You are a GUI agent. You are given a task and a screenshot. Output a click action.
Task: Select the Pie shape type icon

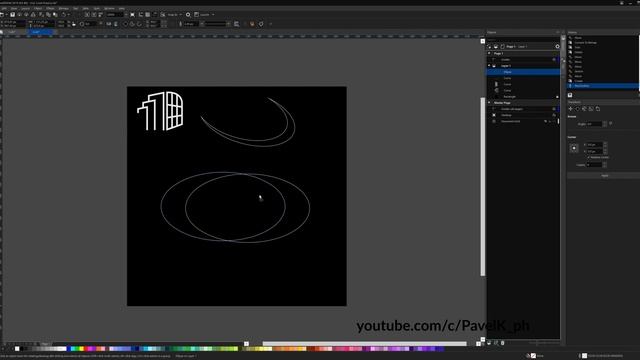pos(132,24)
